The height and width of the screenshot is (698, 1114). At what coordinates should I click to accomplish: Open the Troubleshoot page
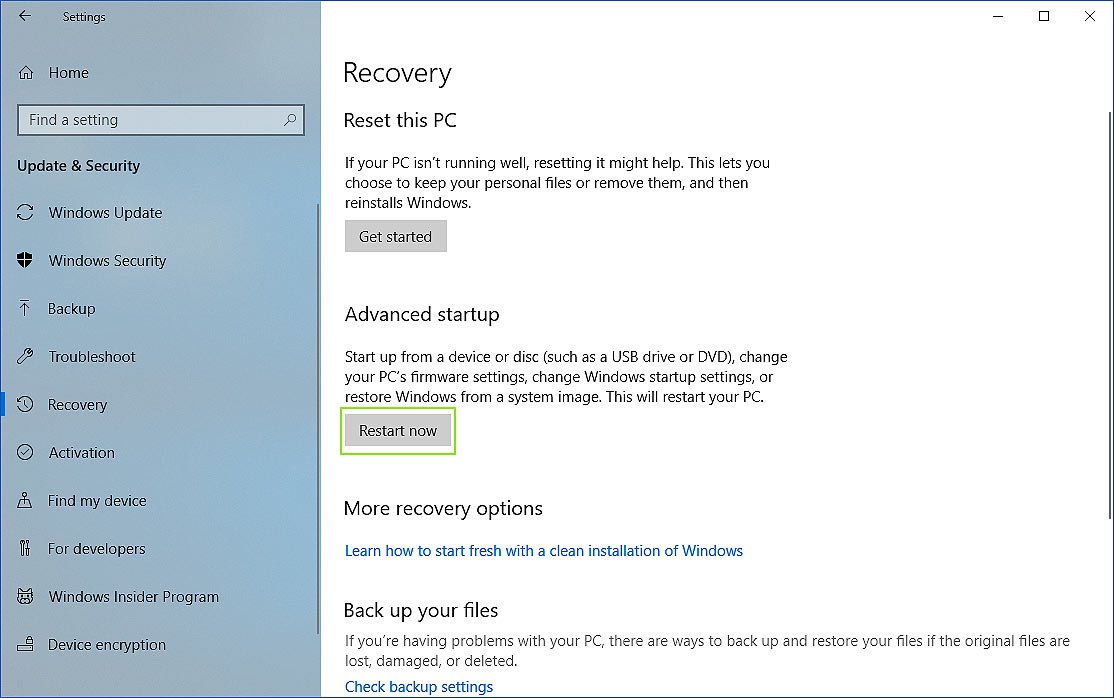92,357
